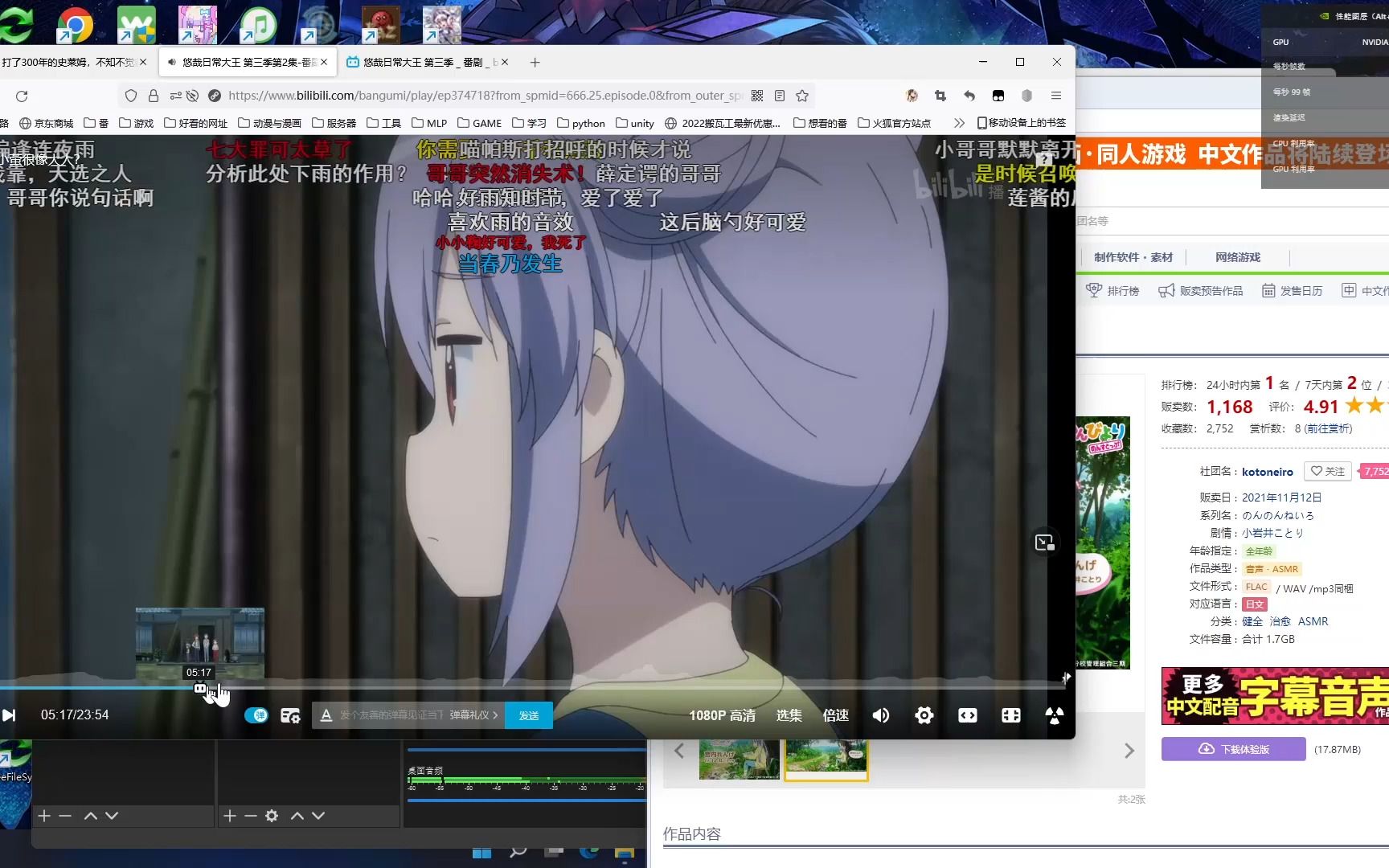Click the autoplay blocked icon in address bar

[x=192, y=96]
